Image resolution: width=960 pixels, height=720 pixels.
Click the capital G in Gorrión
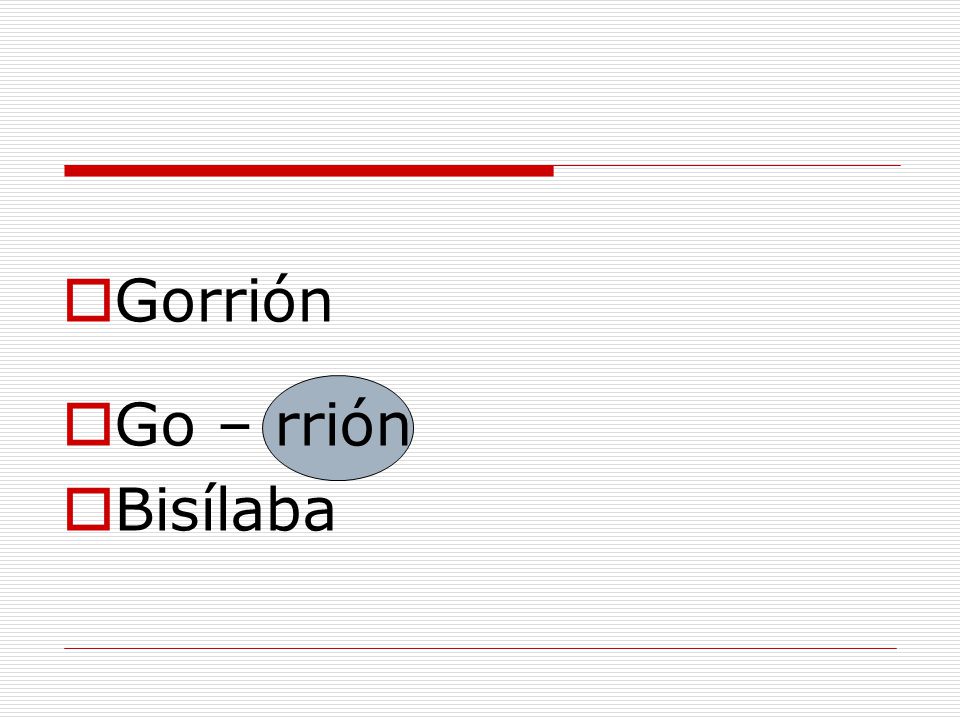138,300
